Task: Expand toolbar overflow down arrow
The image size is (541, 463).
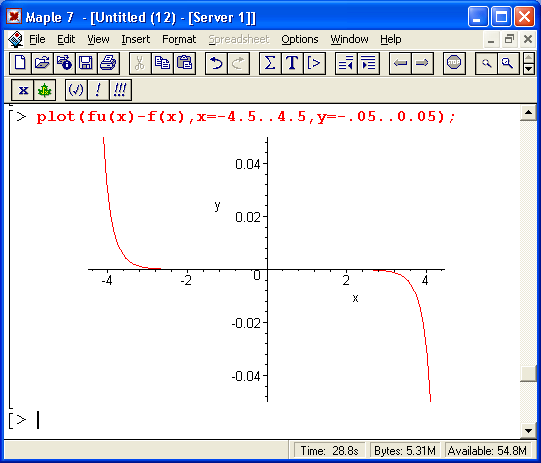Action: point(529,69)
